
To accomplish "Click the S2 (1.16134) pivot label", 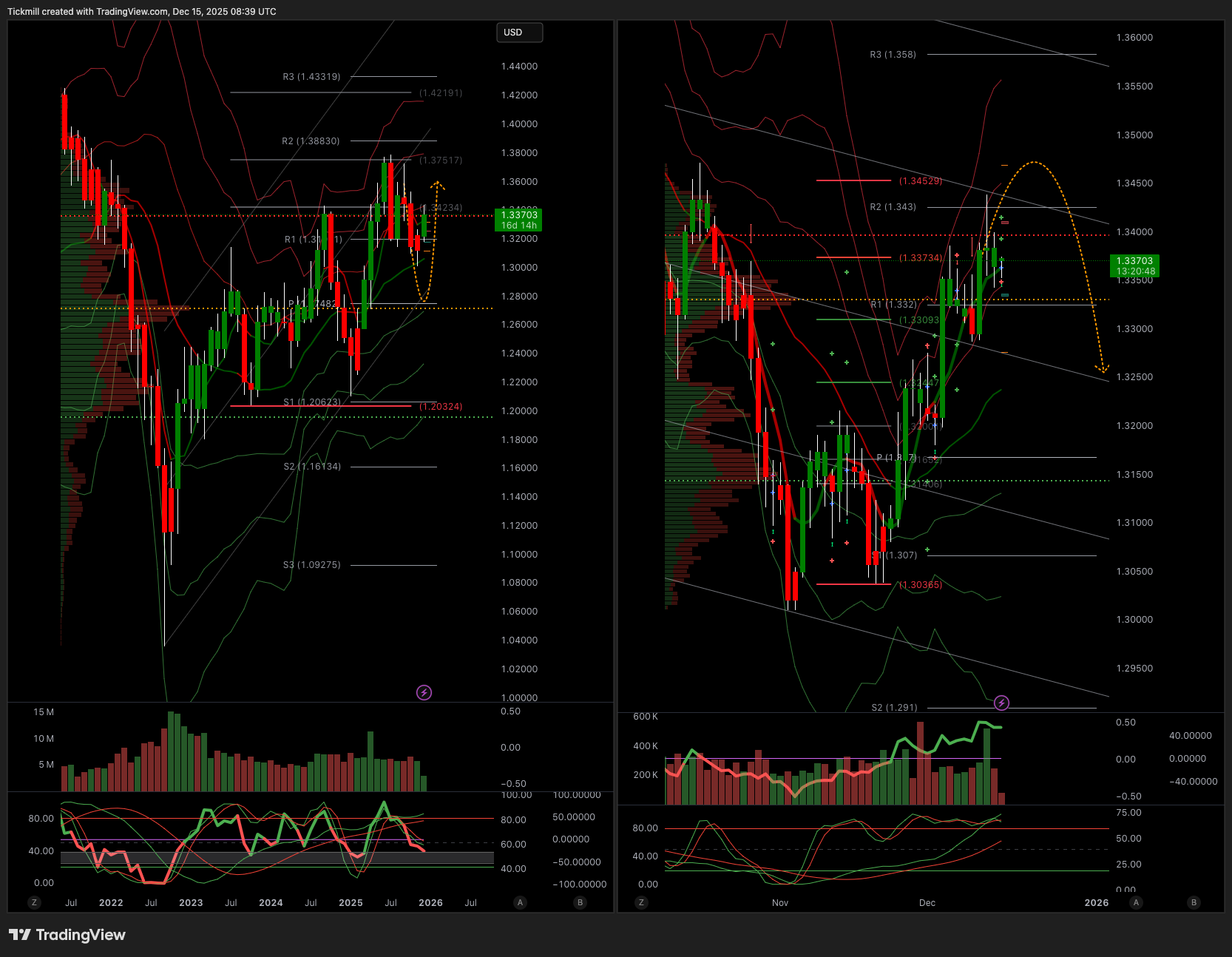I will click(312, 467).
